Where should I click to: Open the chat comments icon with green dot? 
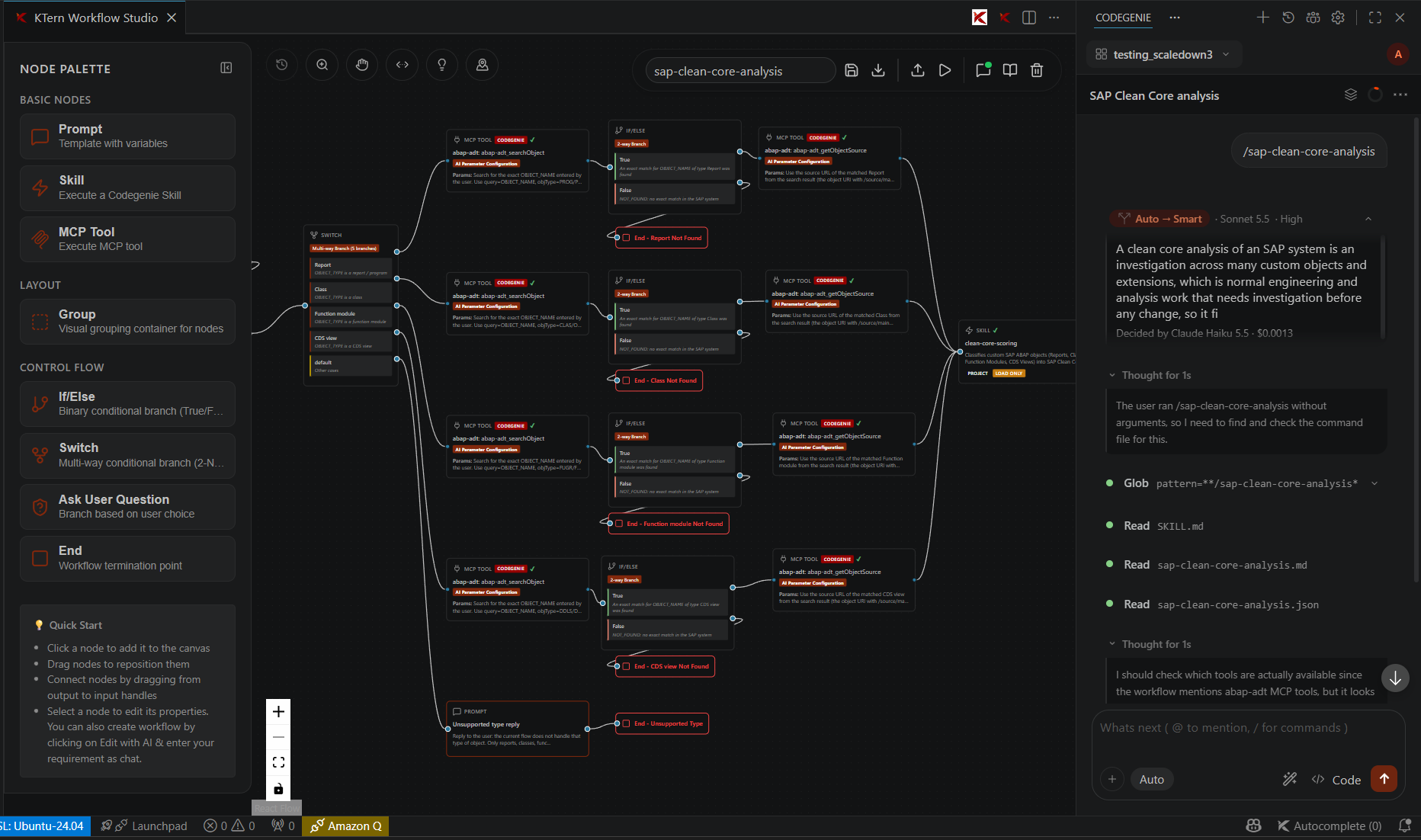pos(983,70)
